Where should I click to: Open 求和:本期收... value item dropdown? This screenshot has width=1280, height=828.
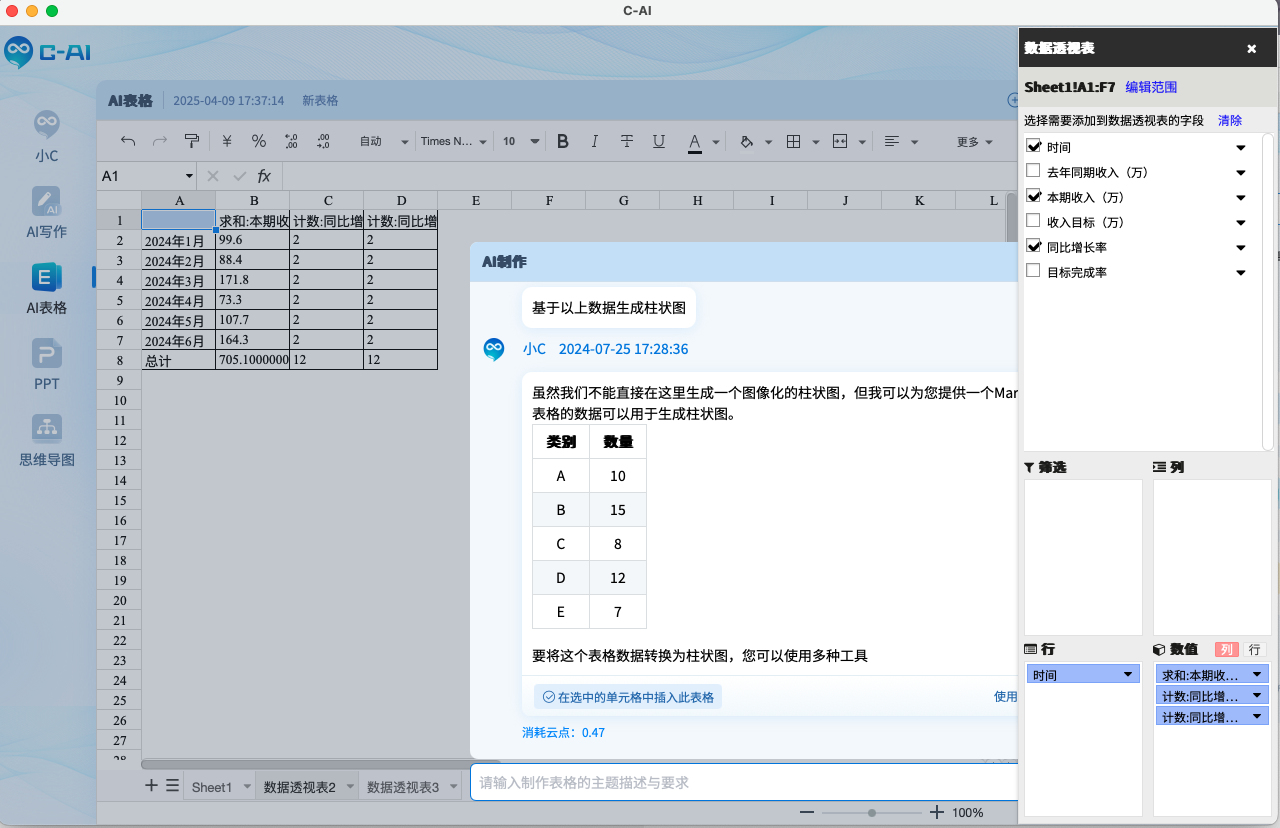[1257, 675]
